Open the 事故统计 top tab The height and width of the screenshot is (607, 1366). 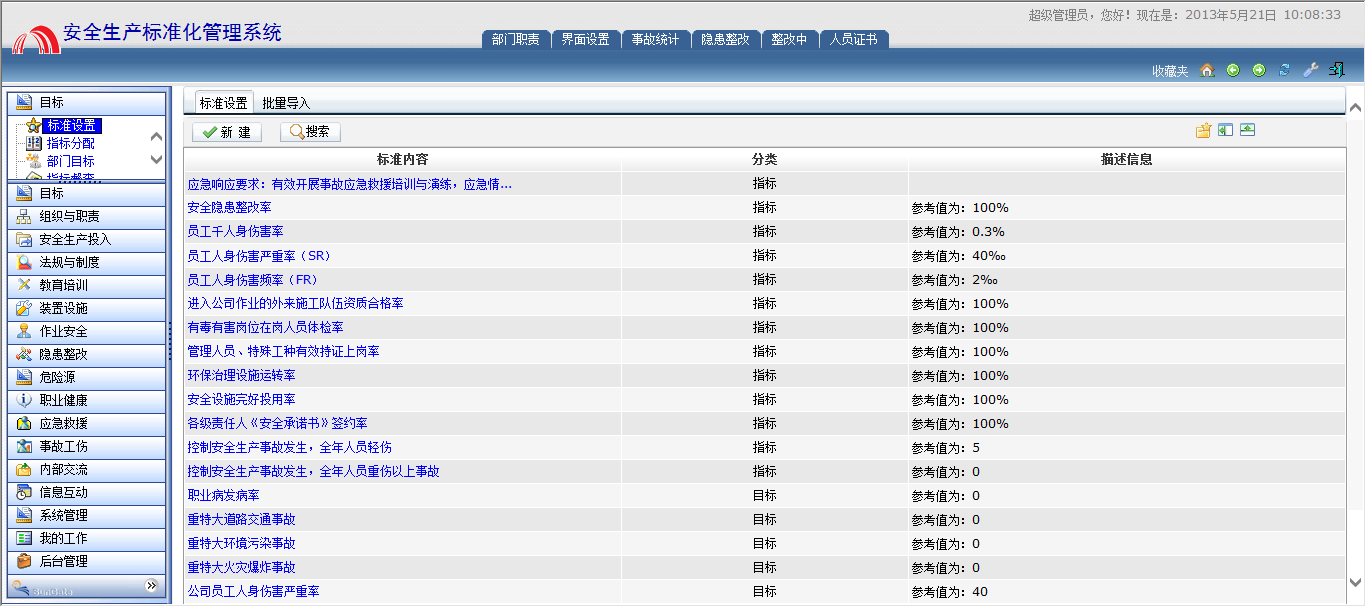tap(655, 40)
